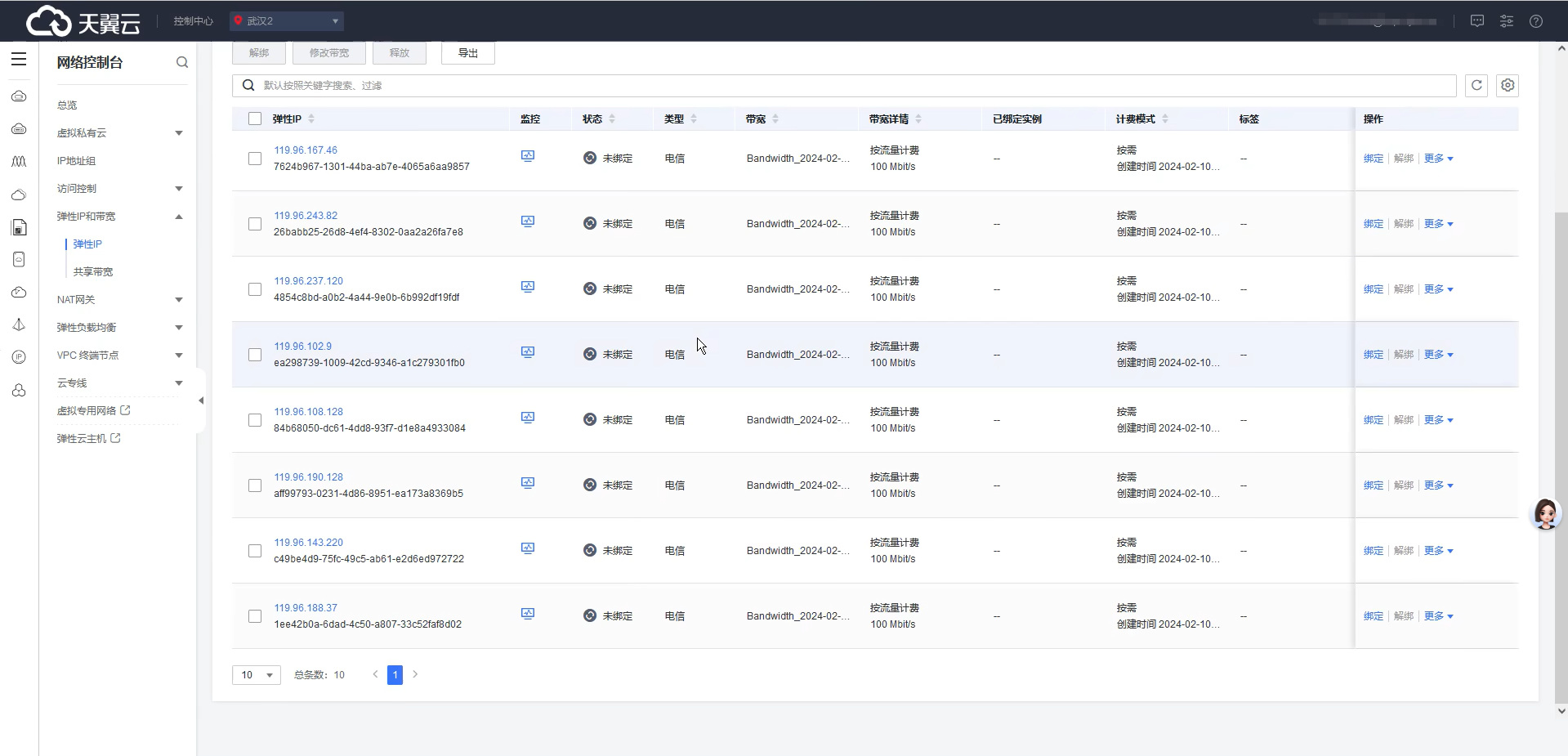Open the 119.96.237.120 IP link
The height and width of the screenshot is (756, 1568).
coord(308,281)
